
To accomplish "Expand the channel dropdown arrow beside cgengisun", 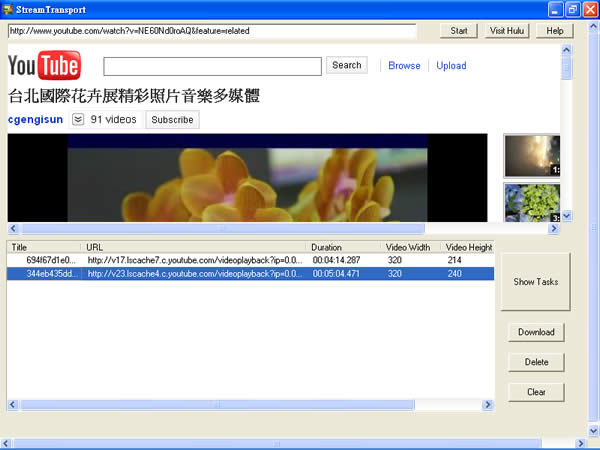I will [78, 120].
